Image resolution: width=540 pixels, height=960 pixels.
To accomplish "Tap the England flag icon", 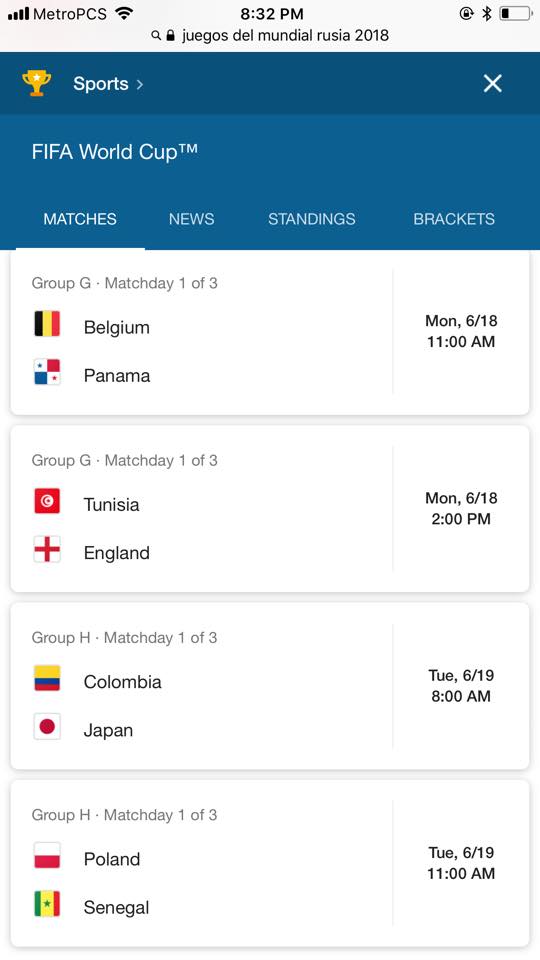I will [47, 550].
